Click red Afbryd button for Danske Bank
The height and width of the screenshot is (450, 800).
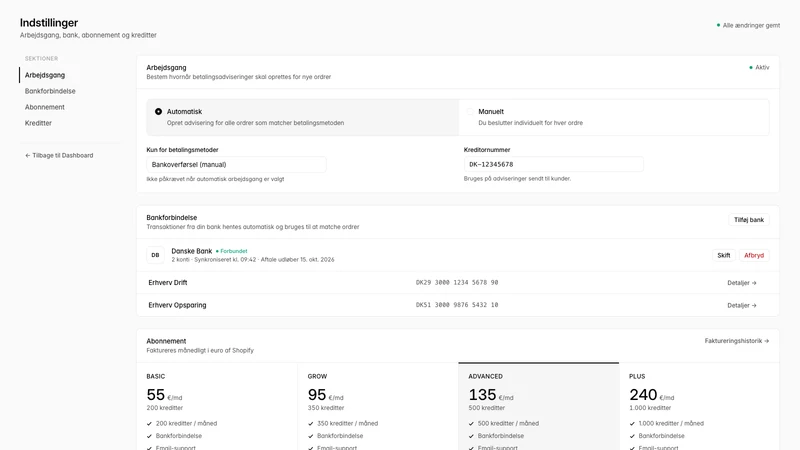click(754, 255)
